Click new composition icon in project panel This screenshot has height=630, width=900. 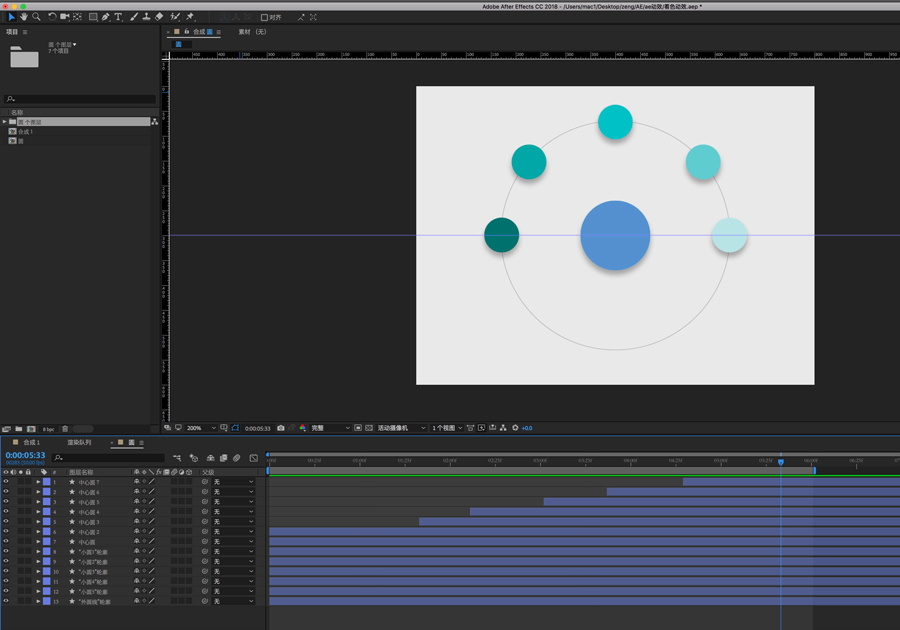pyautogui.click(x=31, y=429)
